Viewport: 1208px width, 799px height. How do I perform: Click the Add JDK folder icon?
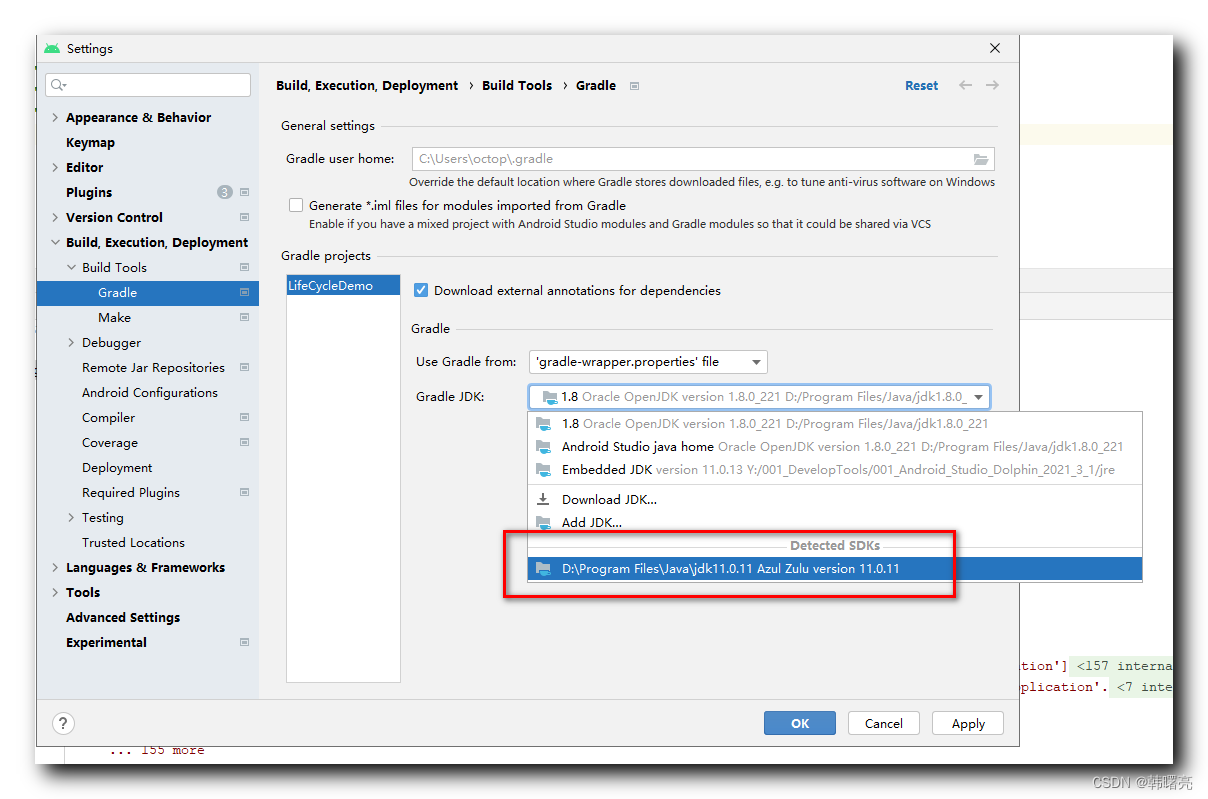545,521
